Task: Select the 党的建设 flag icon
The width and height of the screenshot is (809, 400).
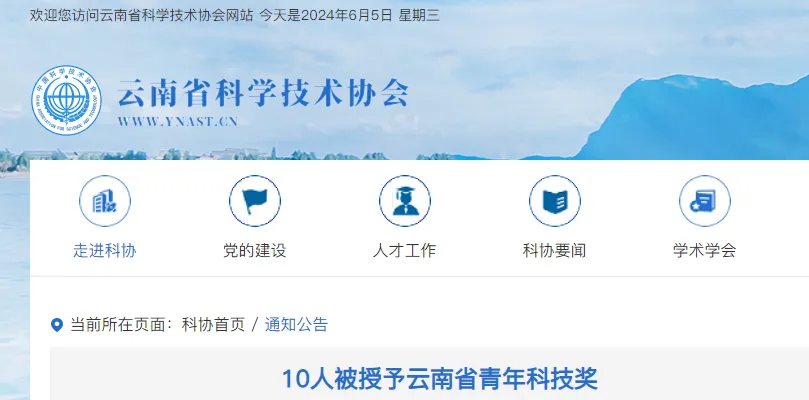Action: point(255,201)
